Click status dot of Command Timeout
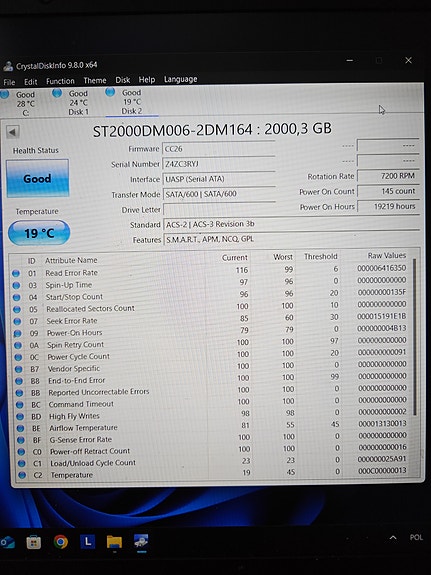This screenshot has height=575, width=431. coord(20,405)
